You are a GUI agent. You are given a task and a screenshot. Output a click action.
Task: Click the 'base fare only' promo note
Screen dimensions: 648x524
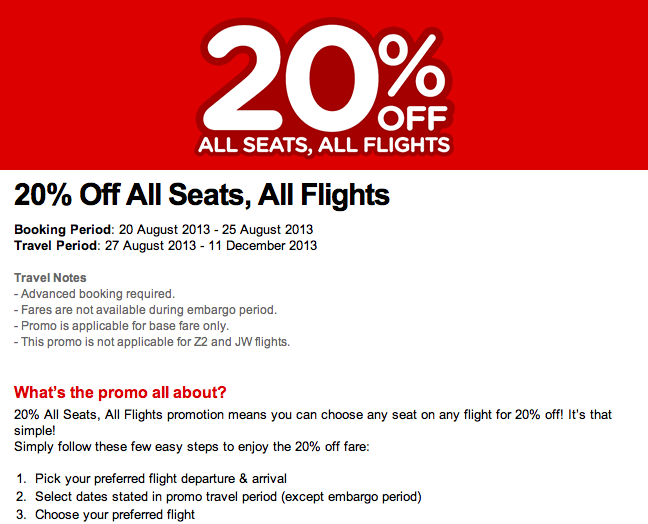tap(122, 326)
